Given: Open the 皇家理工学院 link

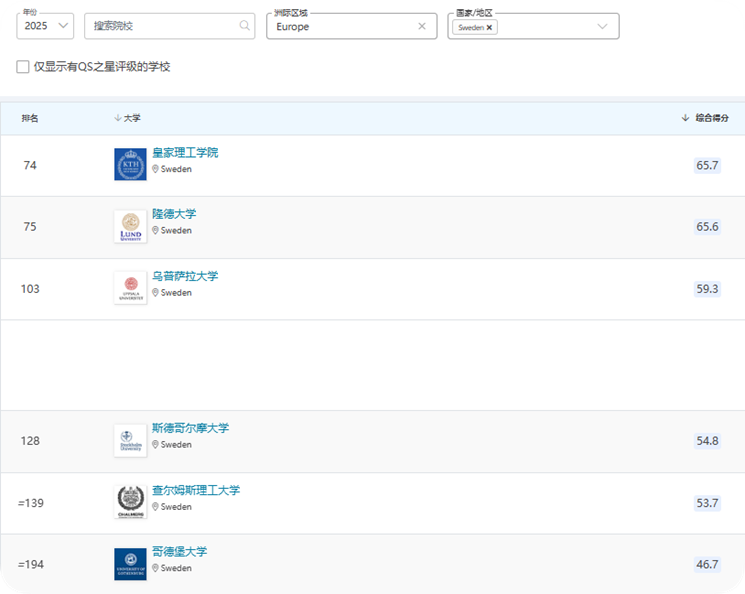Looking at the screenshot, I should 185,153.
